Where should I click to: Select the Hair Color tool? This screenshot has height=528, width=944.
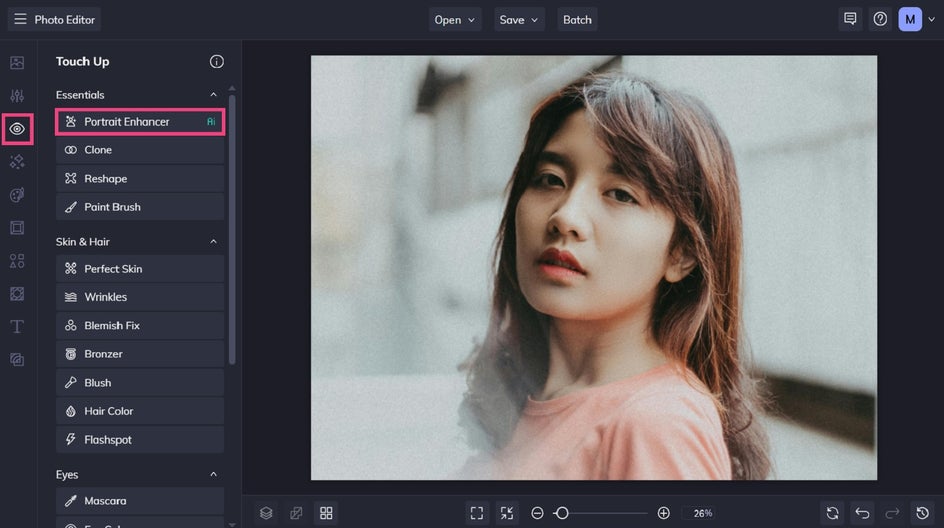point(140,411)
